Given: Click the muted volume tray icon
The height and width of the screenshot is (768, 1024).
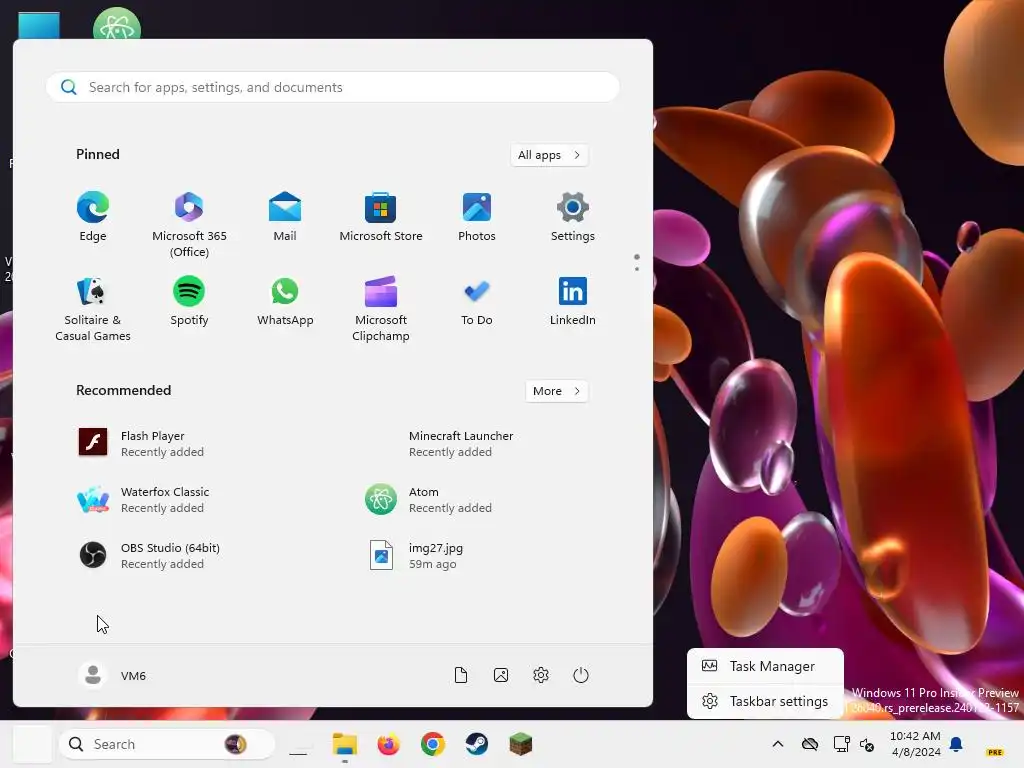Looking at the screenshot, I should (x=867, y=744).
